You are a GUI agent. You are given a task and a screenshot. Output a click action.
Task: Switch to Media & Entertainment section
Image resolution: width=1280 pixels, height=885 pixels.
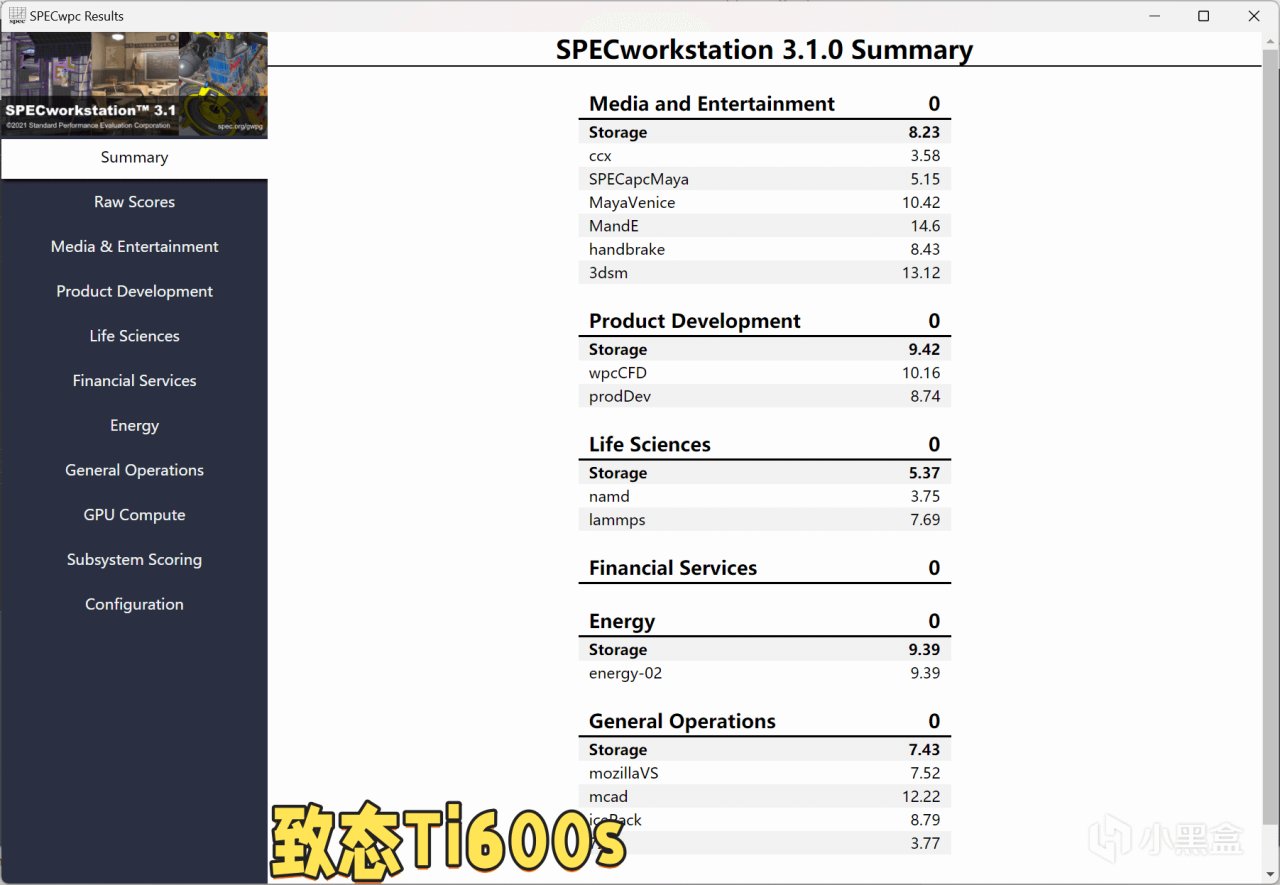pos(134,246)
